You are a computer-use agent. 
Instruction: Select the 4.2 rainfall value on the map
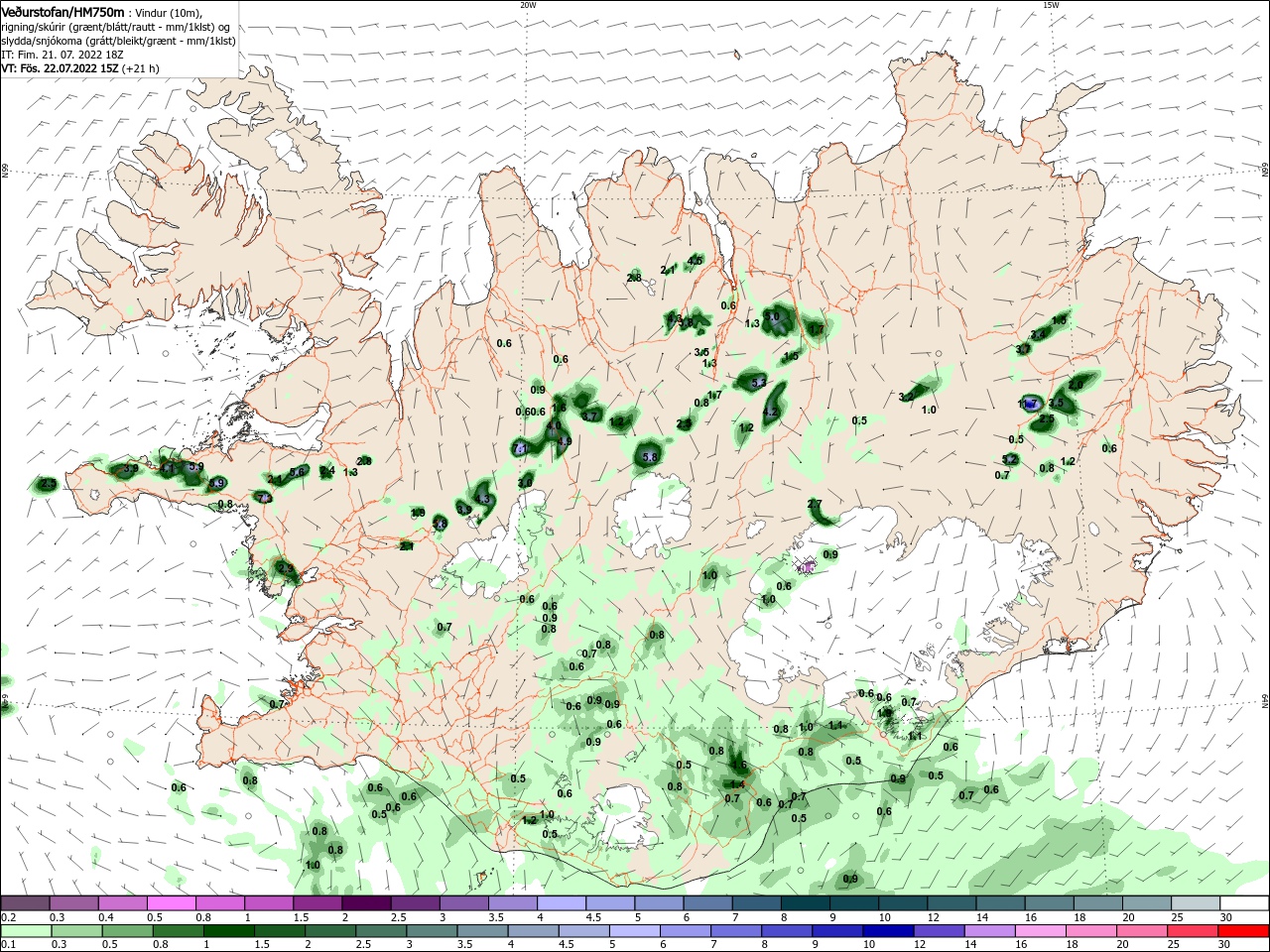(771, 412)
